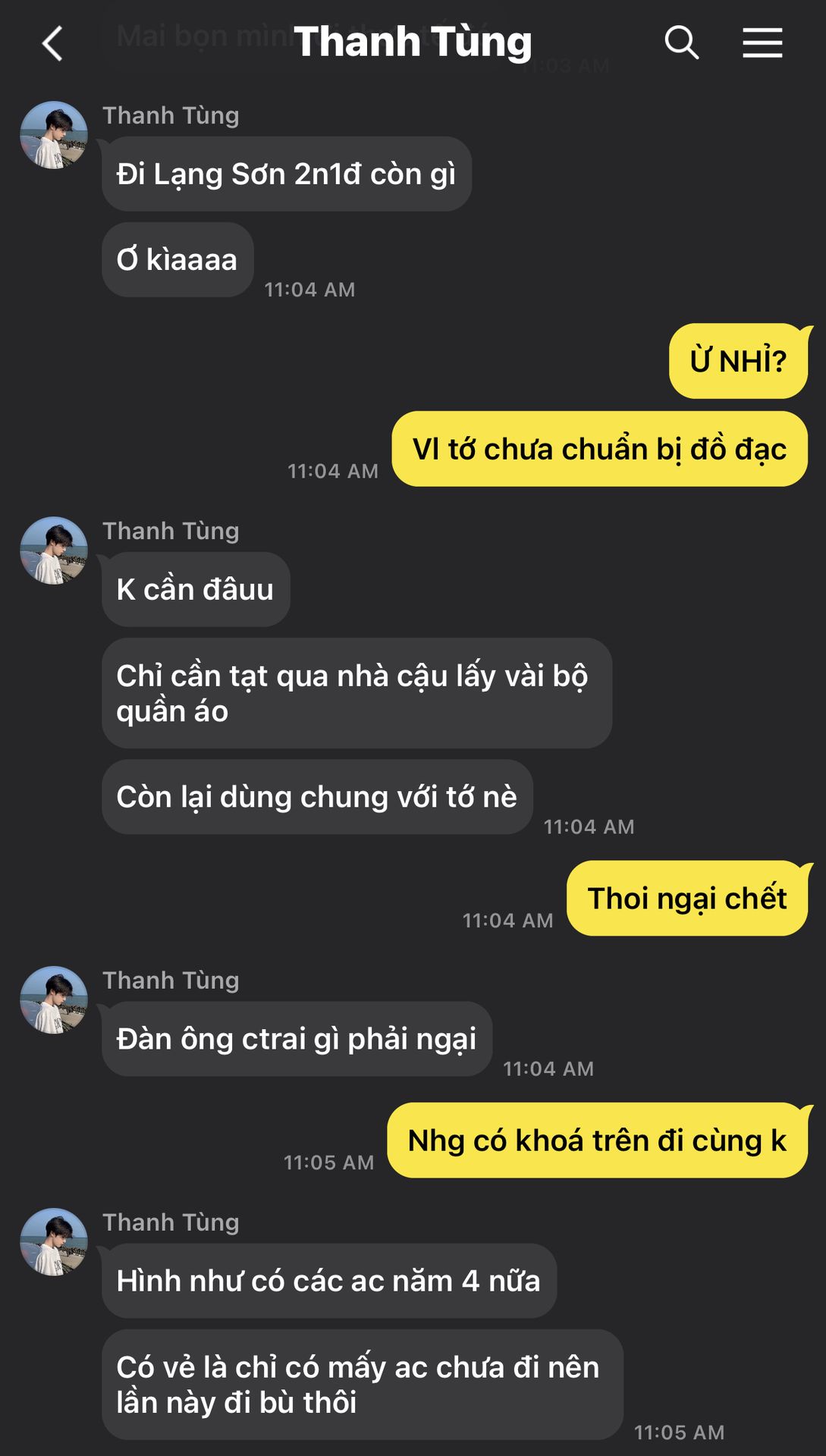Tap message "Còn lại dùng chung với tớ nè"
826x1456 pixels.
click(x=317, y=797)
